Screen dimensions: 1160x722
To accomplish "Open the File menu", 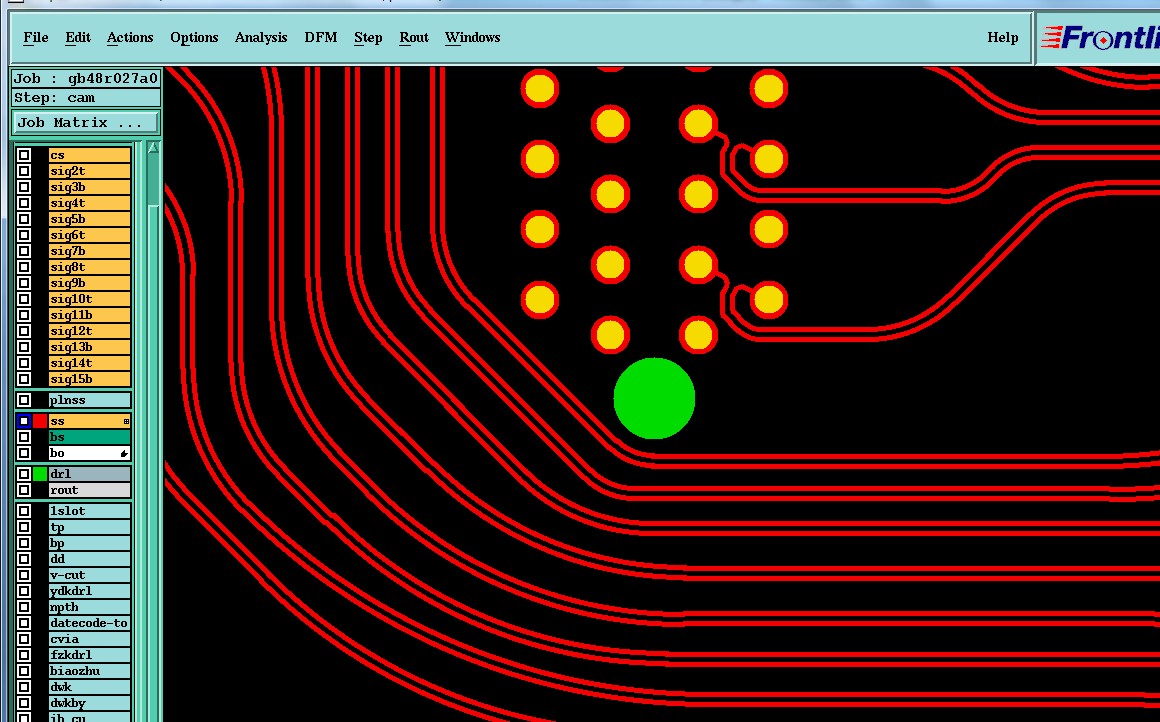I will (x=36, y=38).
